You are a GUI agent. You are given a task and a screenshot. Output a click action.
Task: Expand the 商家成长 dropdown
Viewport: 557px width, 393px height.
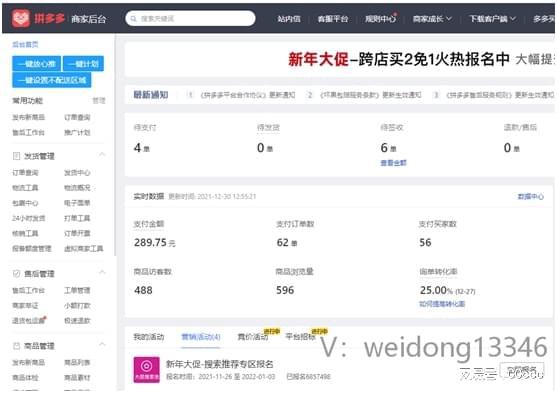432,19
